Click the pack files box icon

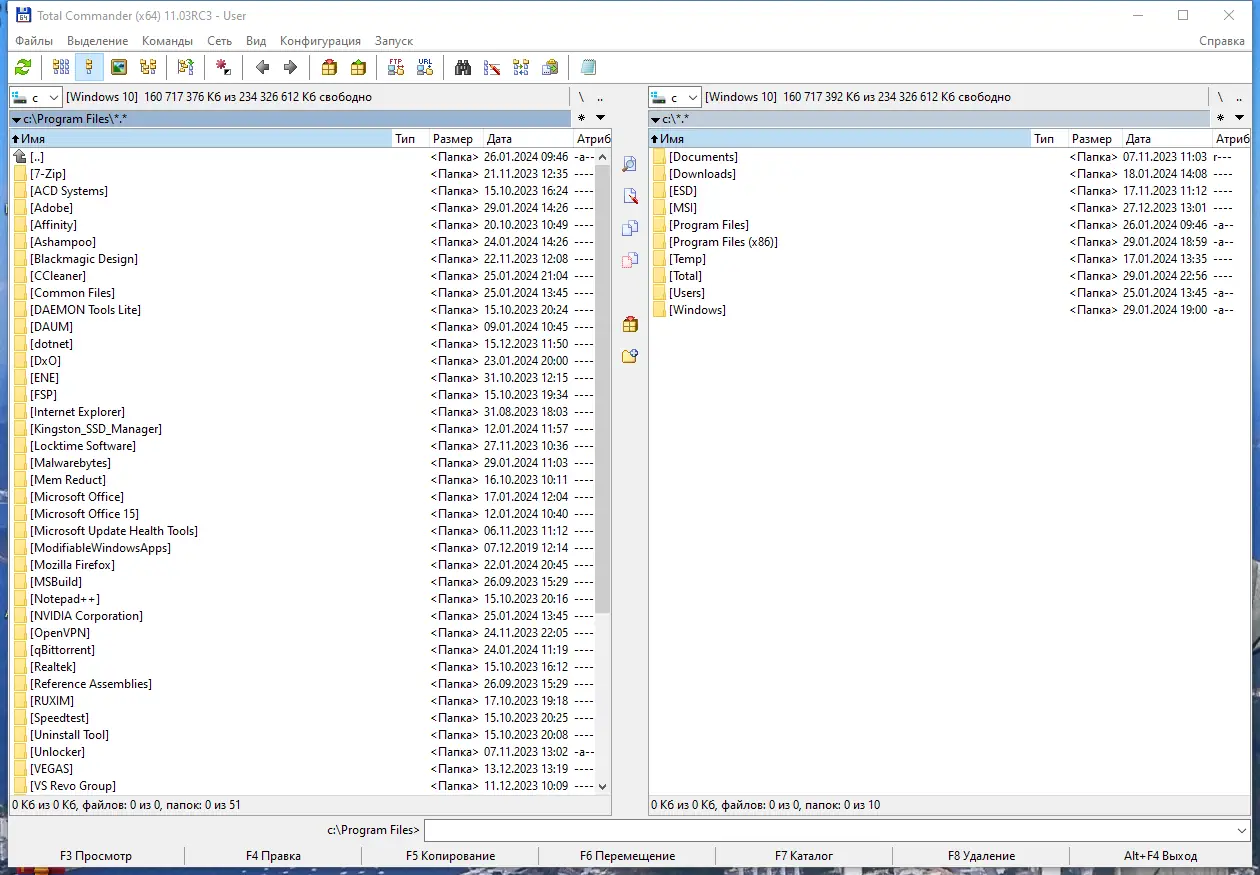pyautogui.click(x=329, y=67)
